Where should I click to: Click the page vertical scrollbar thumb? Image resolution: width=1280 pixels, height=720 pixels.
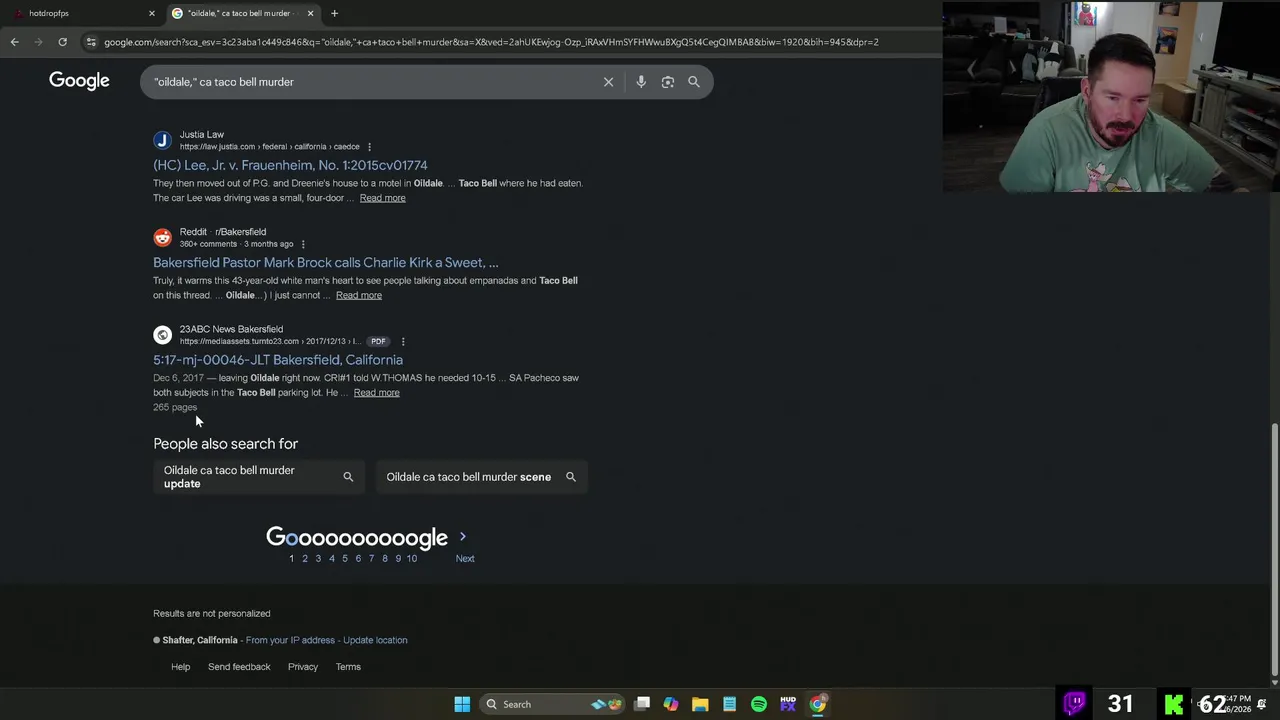tap(1274, 548)
